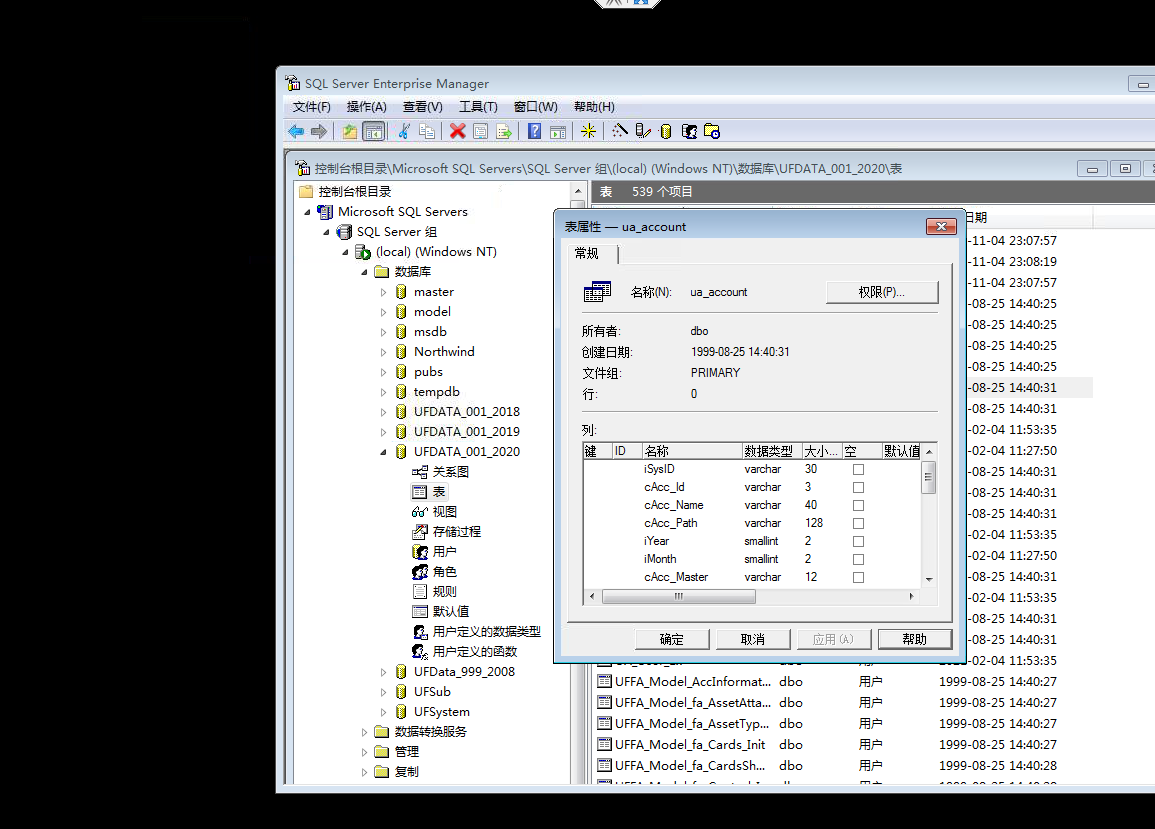
Task: Select the 角色 icon in tree
Action: tap(420, 571)
